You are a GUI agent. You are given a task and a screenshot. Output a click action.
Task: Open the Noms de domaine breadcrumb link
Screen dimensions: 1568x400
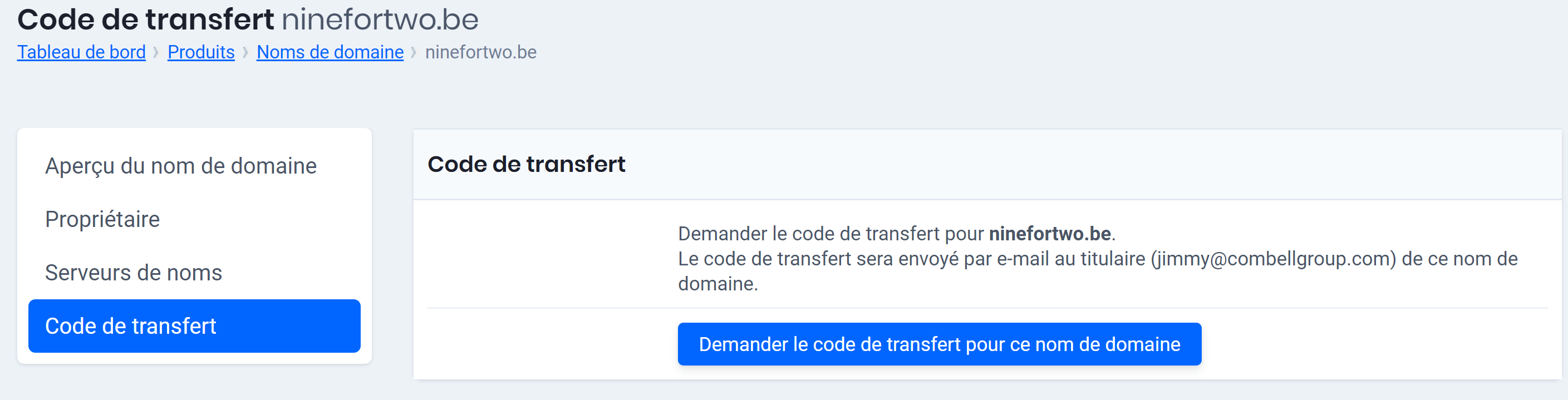tap(330, 52)
